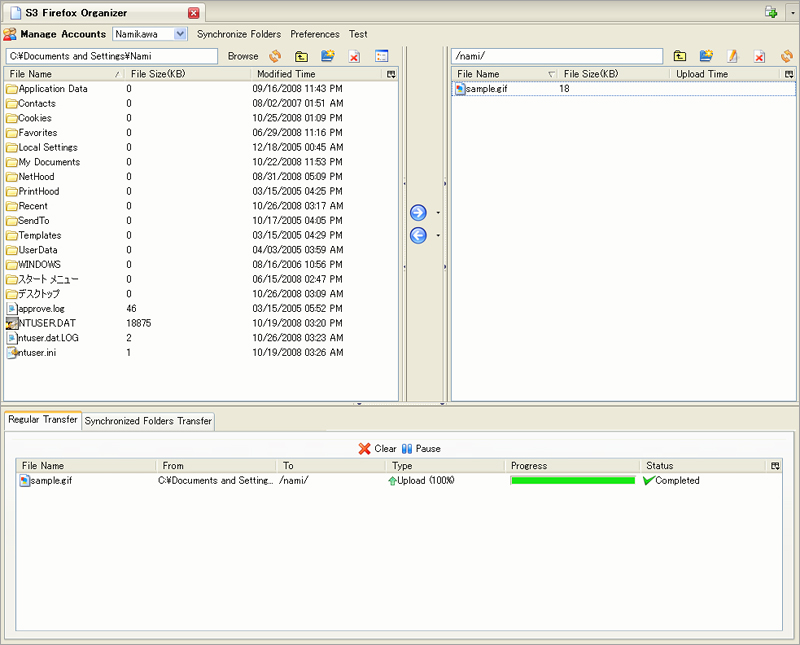Sort S3 files by File Name header
The image size is (800, 645).
505,74
